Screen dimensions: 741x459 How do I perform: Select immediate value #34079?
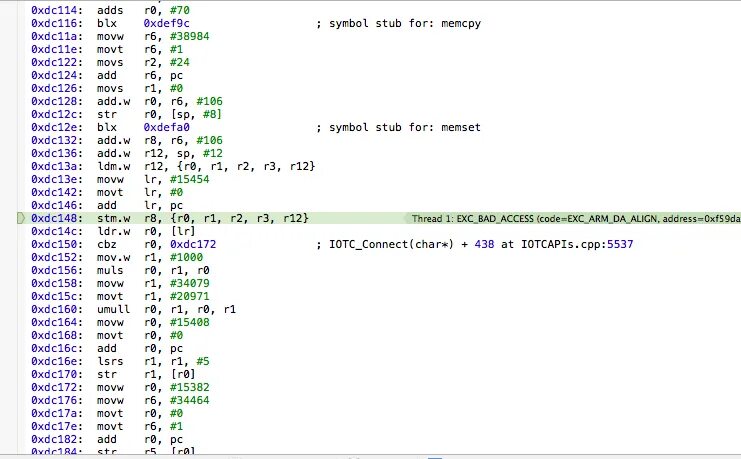click(x=190, y=283)
